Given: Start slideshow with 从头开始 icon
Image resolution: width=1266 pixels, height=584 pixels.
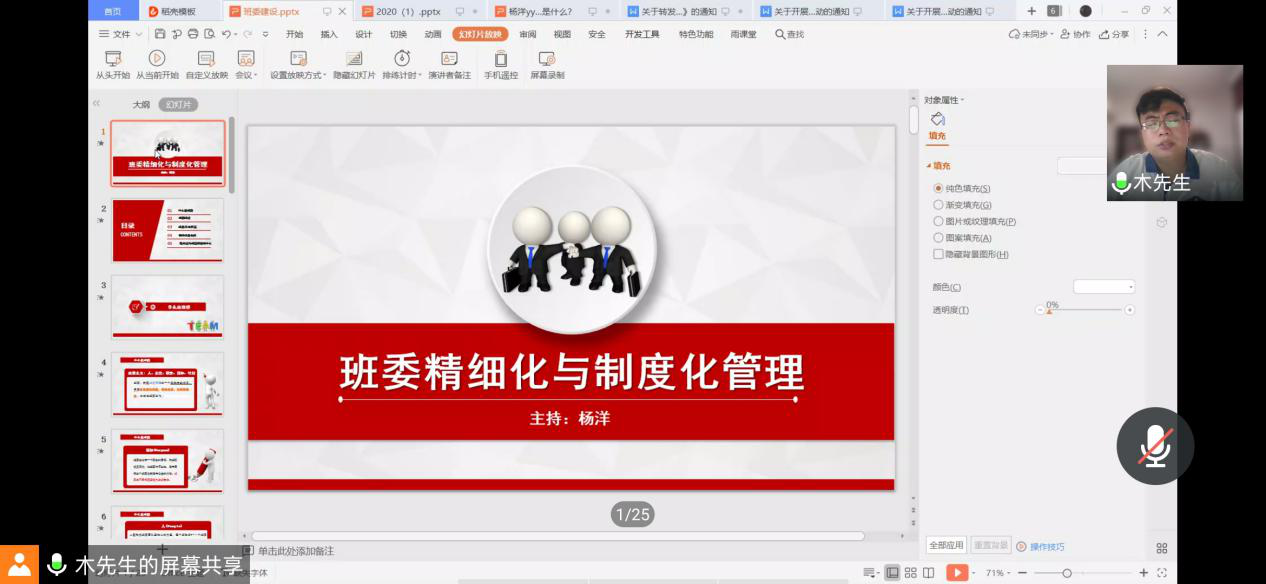Looking at the screenshot, I should 113,59.
